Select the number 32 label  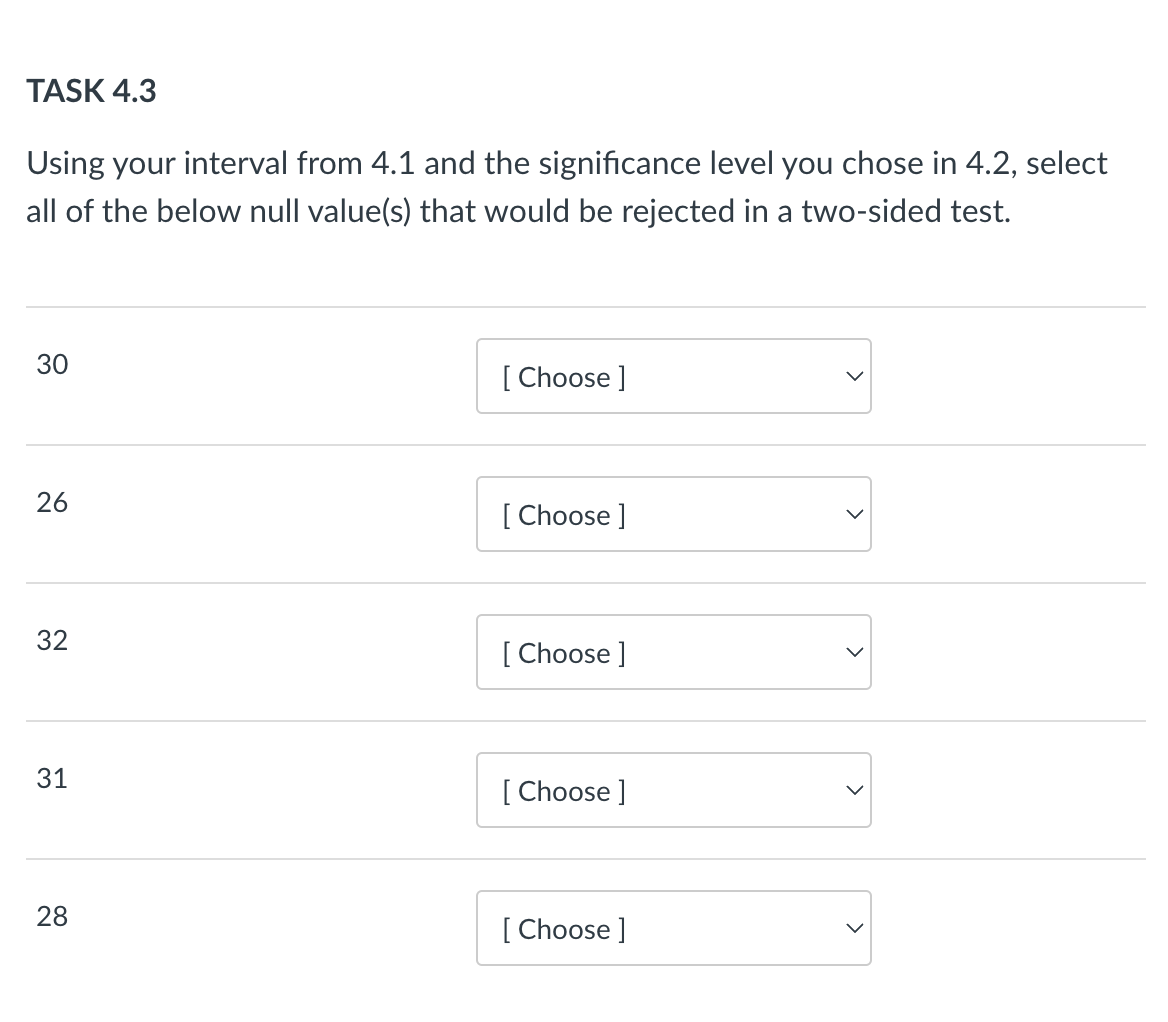point(53,640)
